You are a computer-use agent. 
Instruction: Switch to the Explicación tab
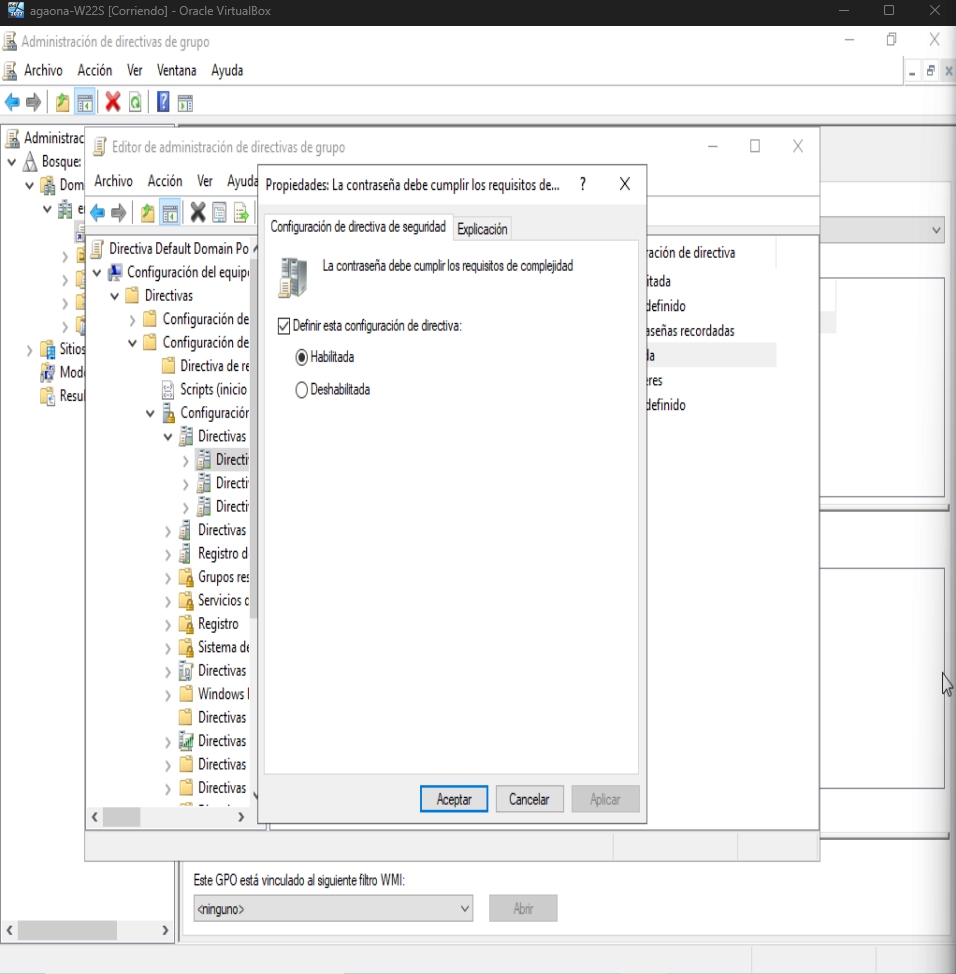coord(482,229)
